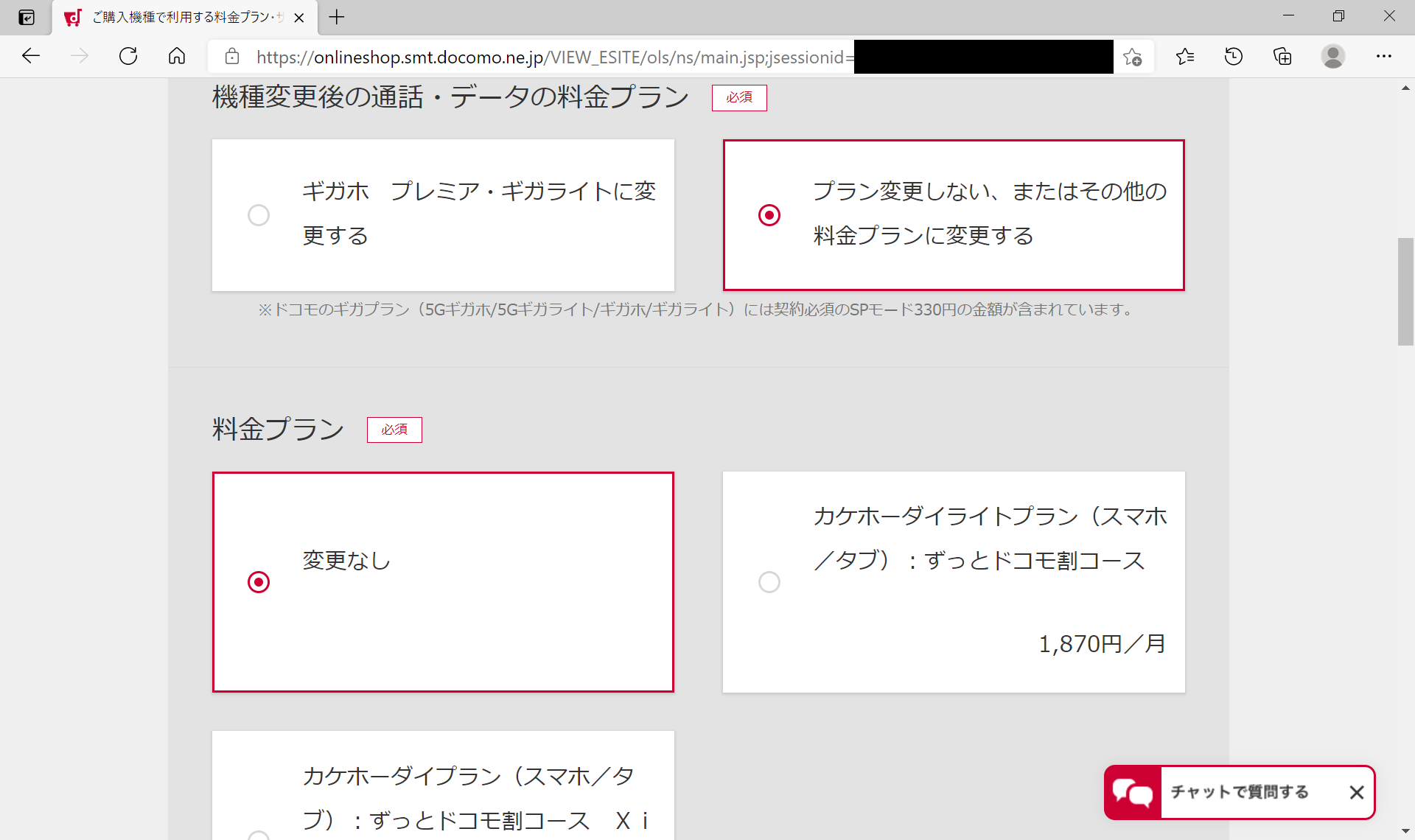This screenshot has width=1415, height=840.
Task: Open browser history icon
Action: 1234,56
